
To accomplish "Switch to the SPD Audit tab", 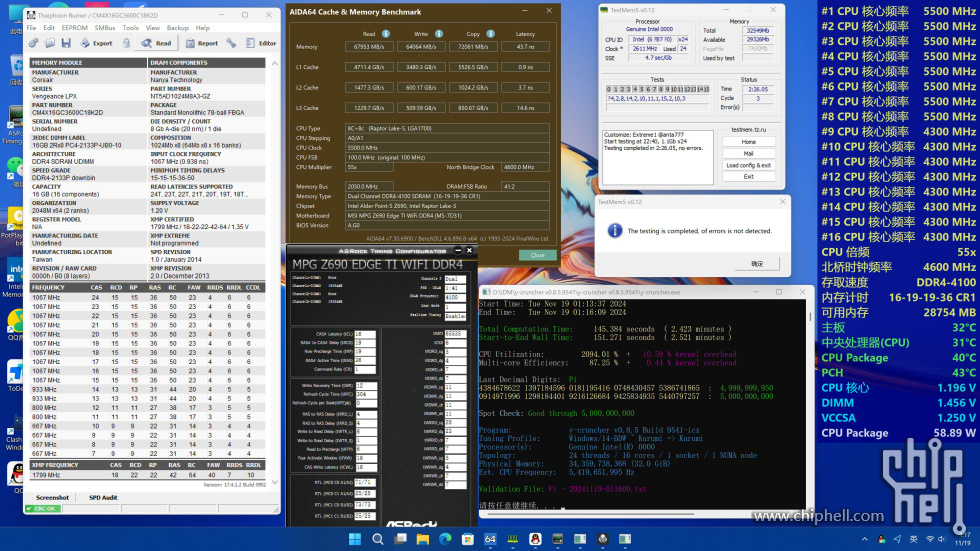I will (x=103, y=498).
